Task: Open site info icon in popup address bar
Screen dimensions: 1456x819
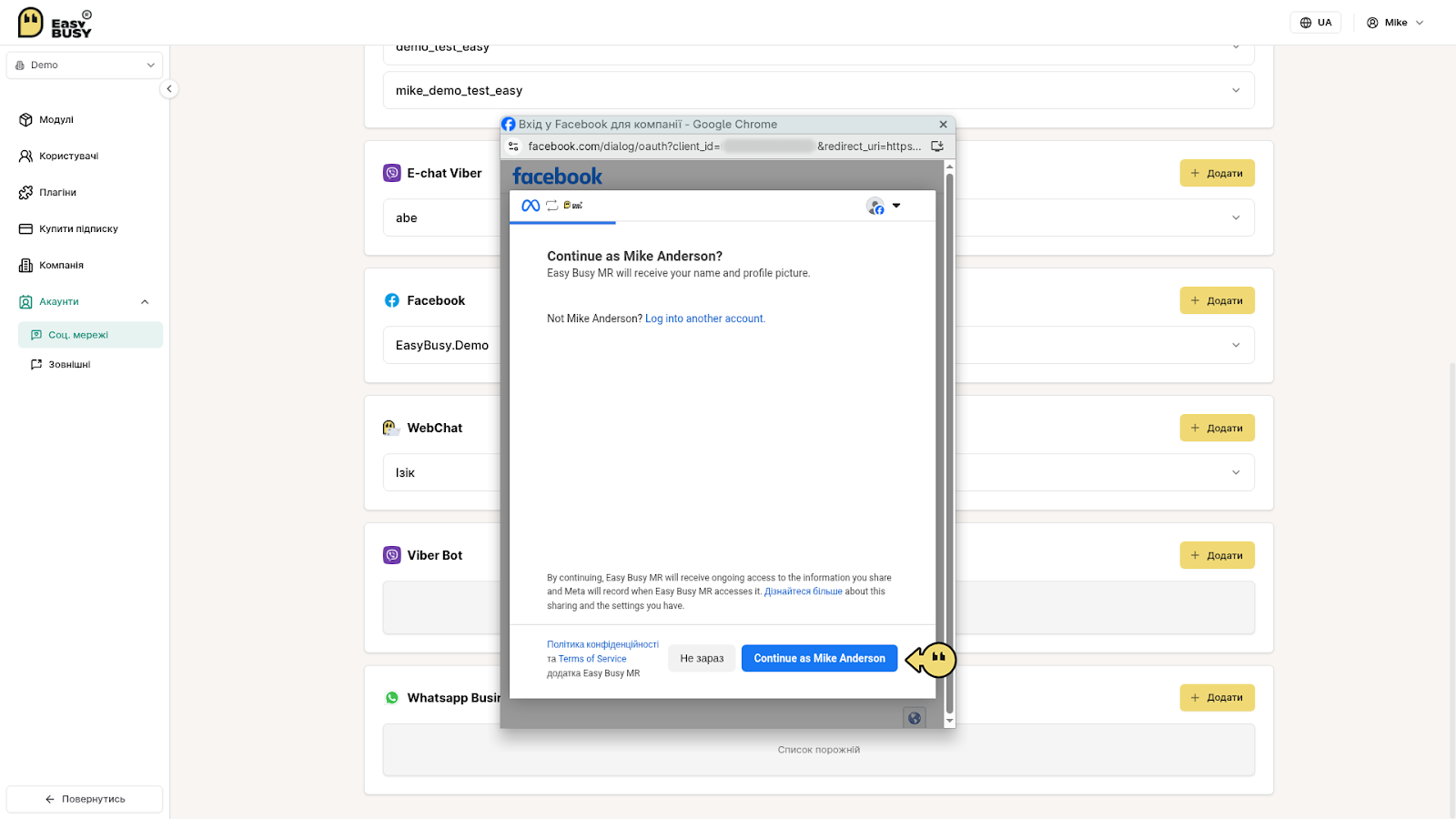Action: click(513, 146)
